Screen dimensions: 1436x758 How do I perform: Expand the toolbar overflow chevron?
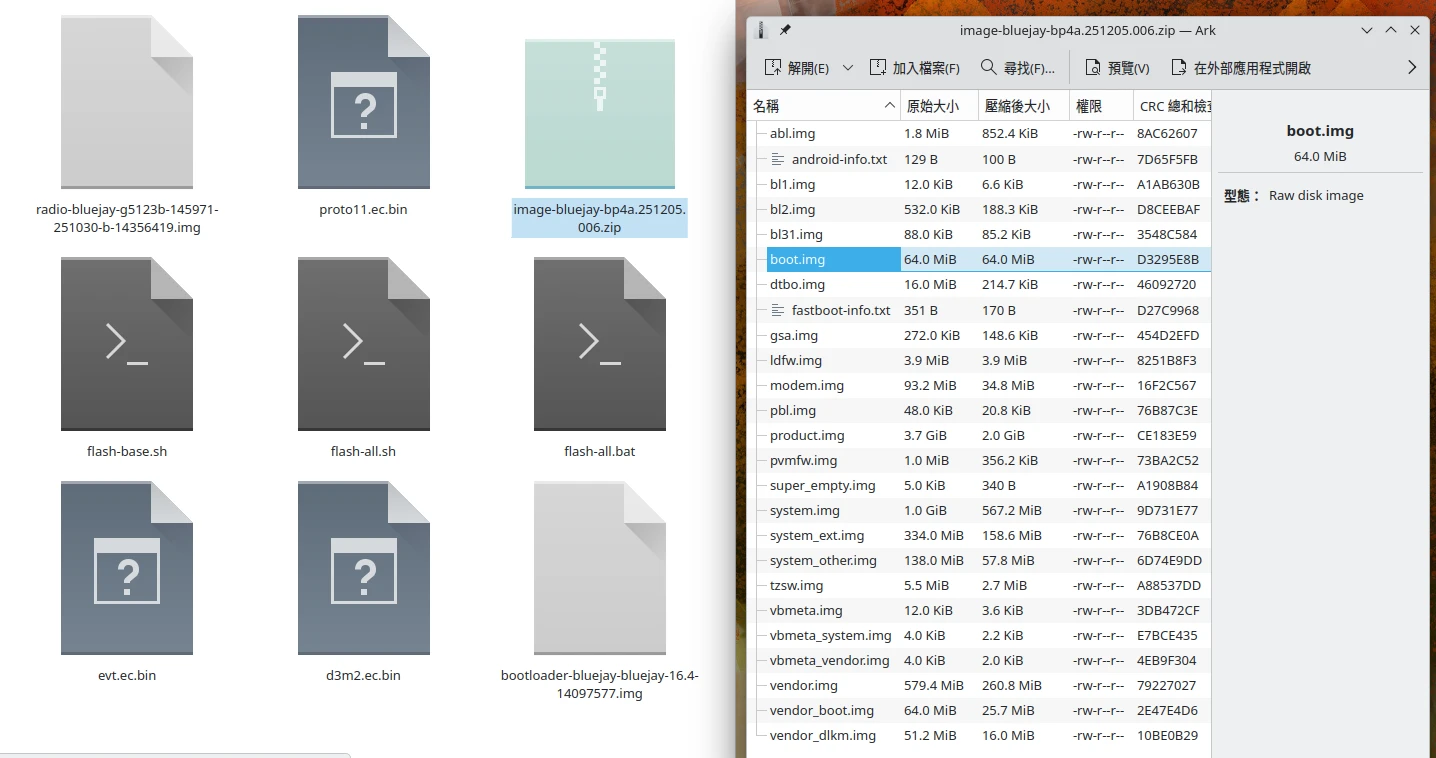(1412, 68)
